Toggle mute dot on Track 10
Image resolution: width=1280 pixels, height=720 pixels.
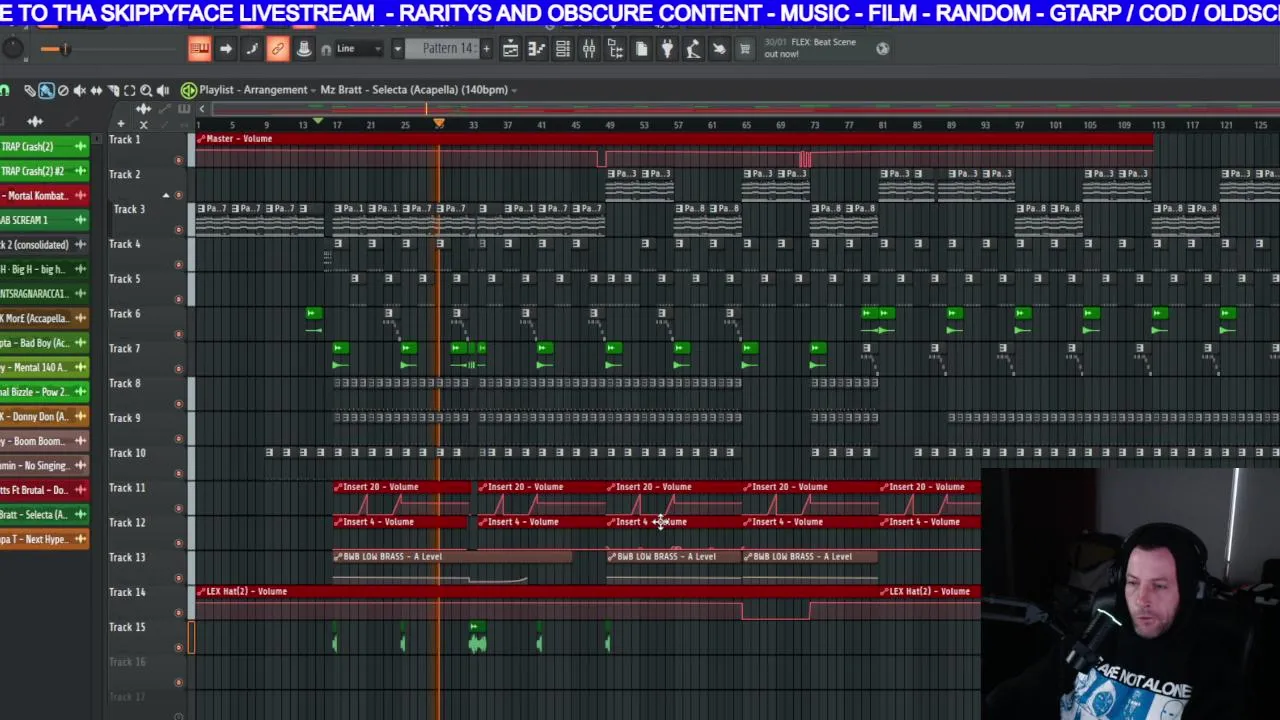pos(179,473)
